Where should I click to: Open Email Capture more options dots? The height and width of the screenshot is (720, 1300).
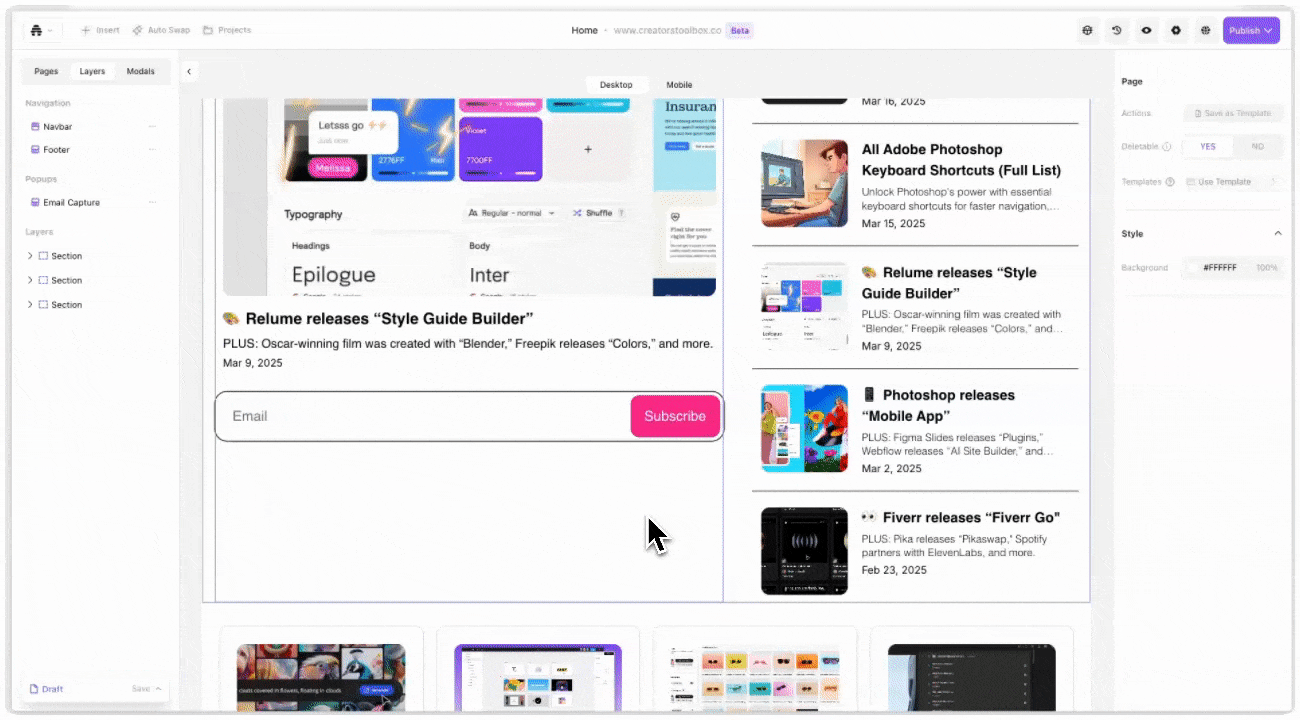tap(152, 203)
